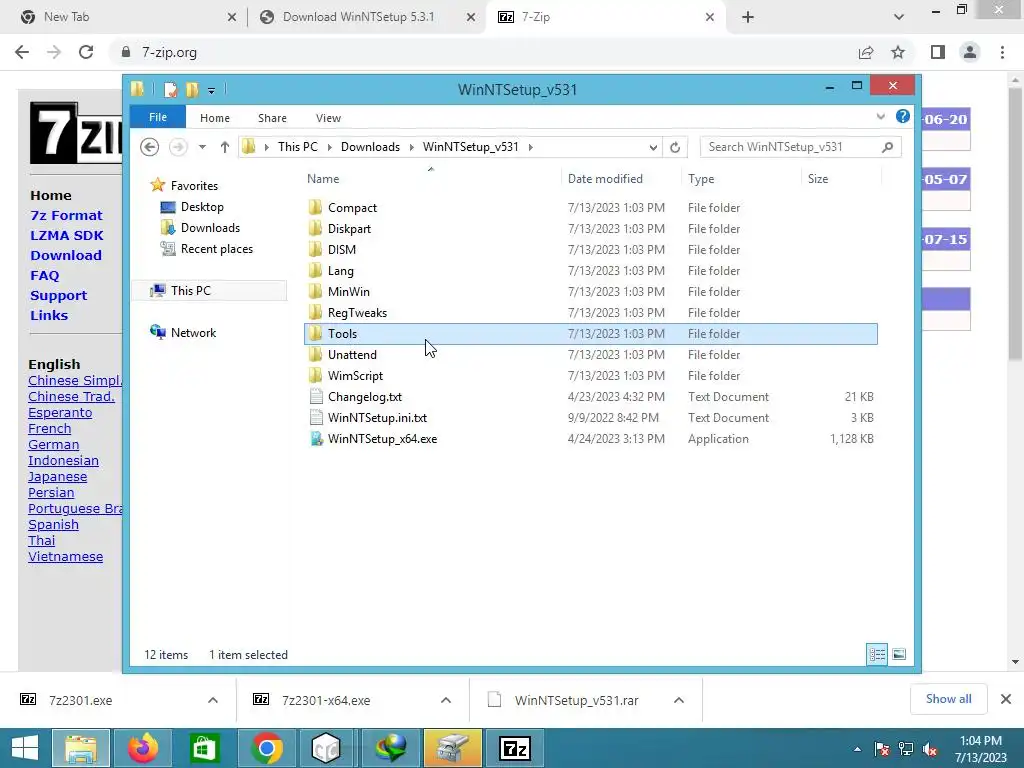The height and width of the screenshot is (768, 1024).
Task: Open address bar history dropdown
Action: click(652, 147)
